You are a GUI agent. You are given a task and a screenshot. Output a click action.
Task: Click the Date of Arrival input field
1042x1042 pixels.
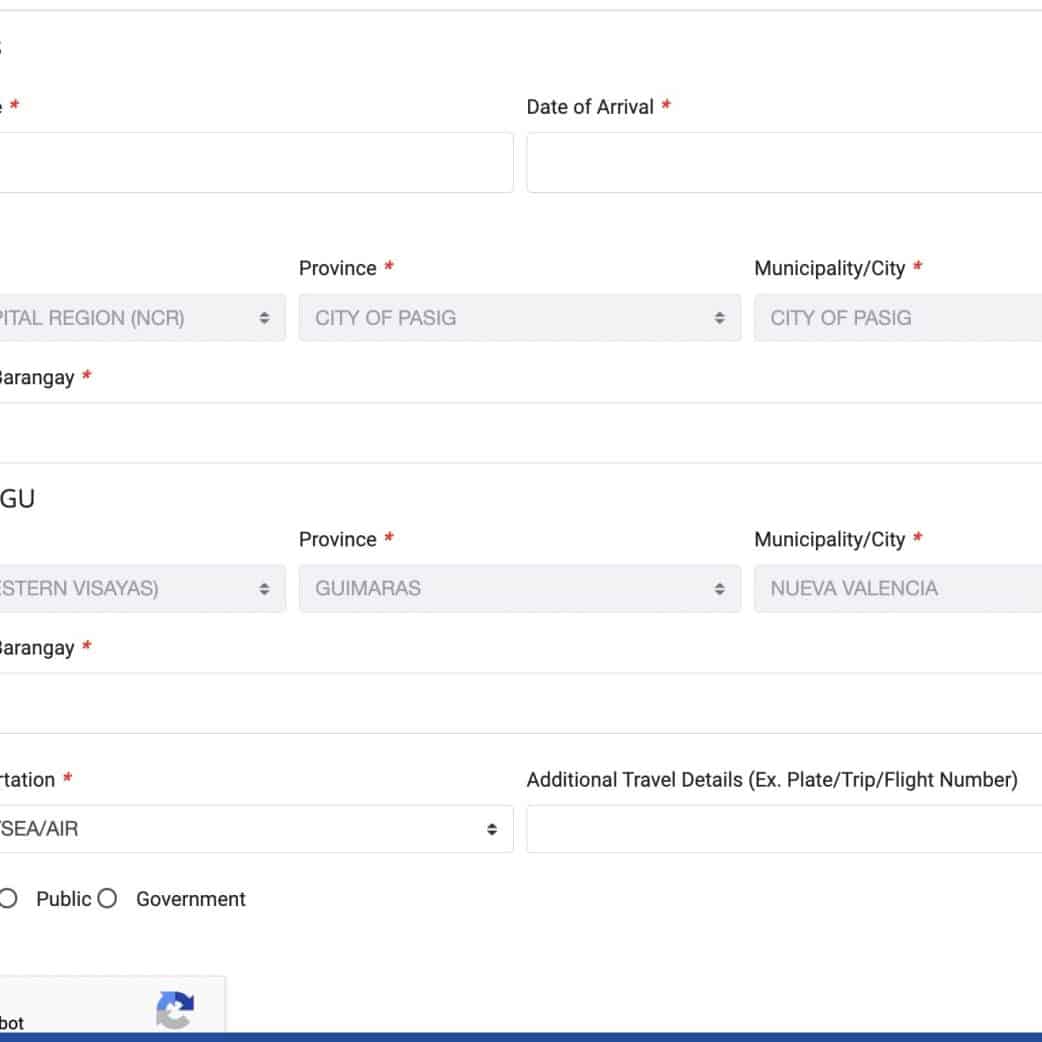(x=784, y=163)
